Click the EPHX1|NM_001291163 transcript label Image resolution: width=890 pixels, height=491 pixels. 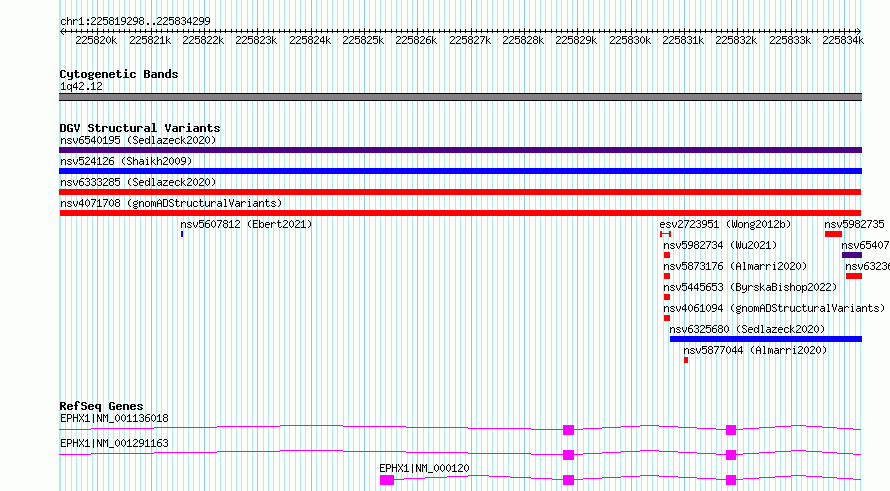tap(114, 443)
